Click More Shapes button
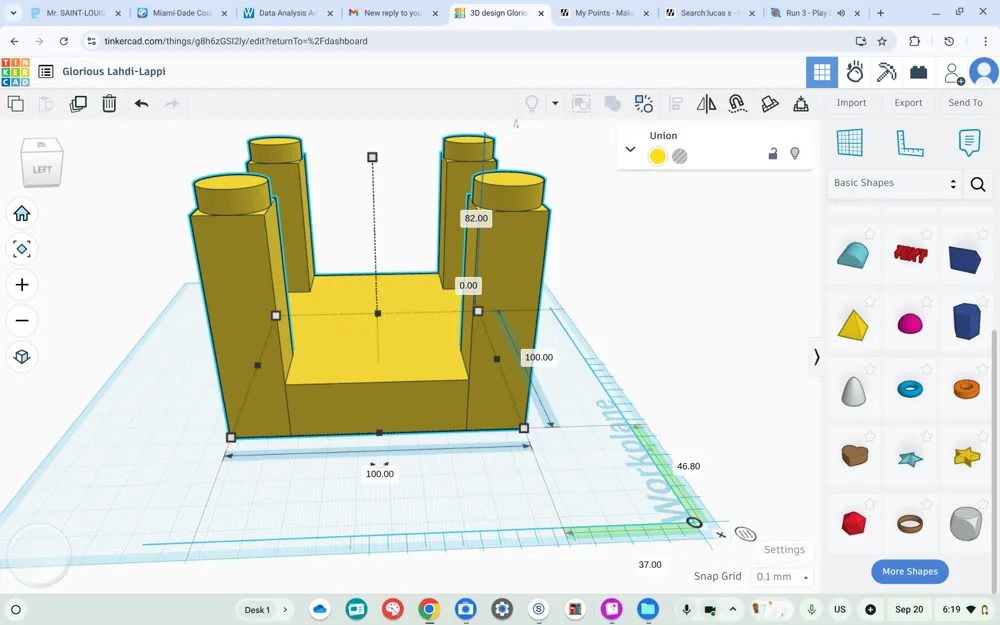Screen dimensions: 1000x625 (x=909, y=571)
